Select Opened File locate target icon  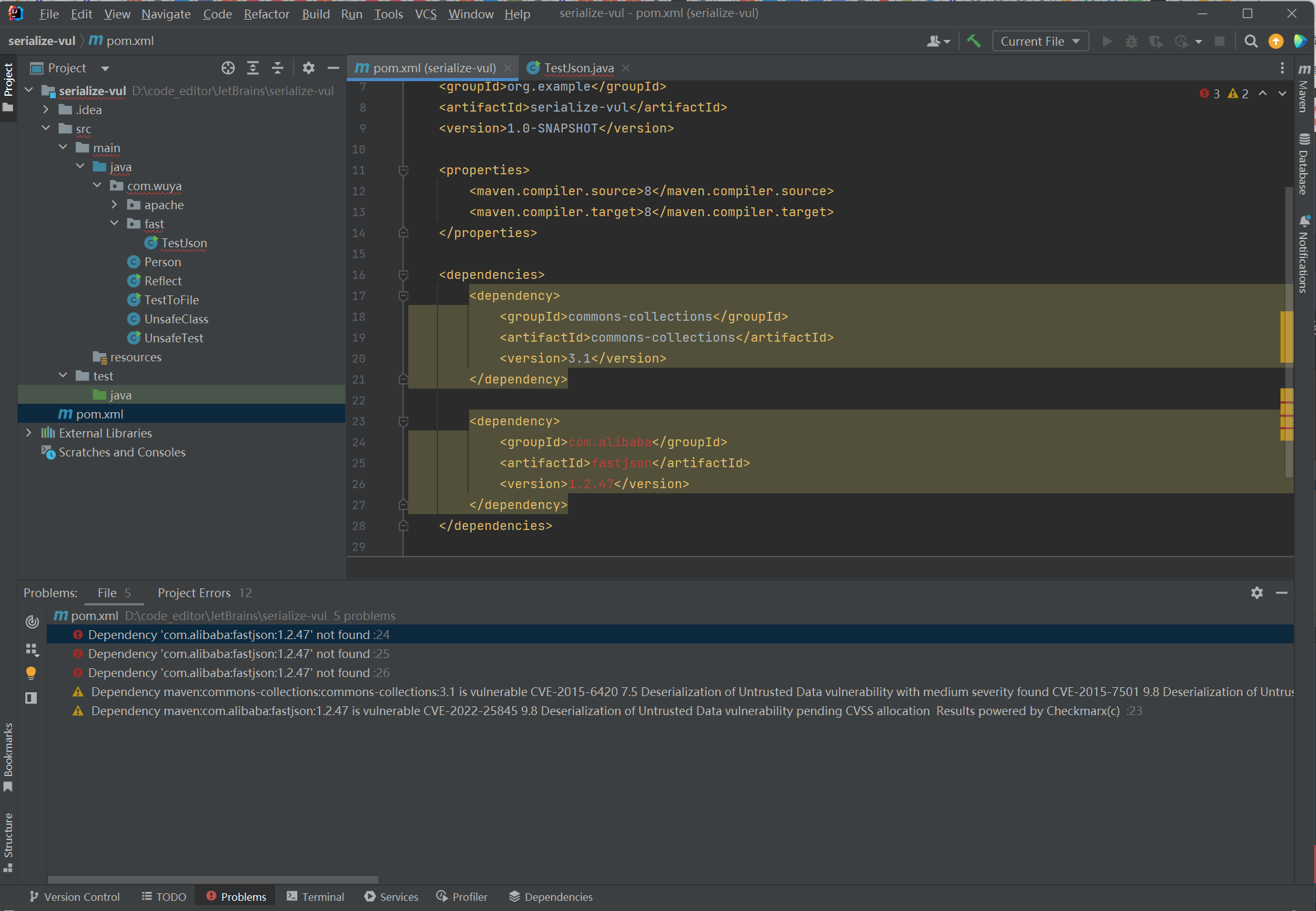click(x=228, y=68)
